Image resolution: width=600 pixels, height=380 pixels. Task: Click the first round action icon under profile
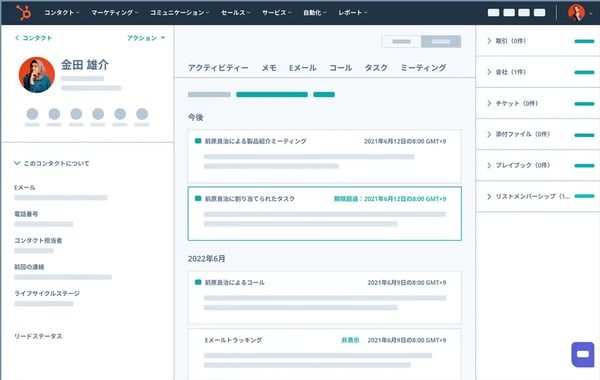(x=33, y=114)
